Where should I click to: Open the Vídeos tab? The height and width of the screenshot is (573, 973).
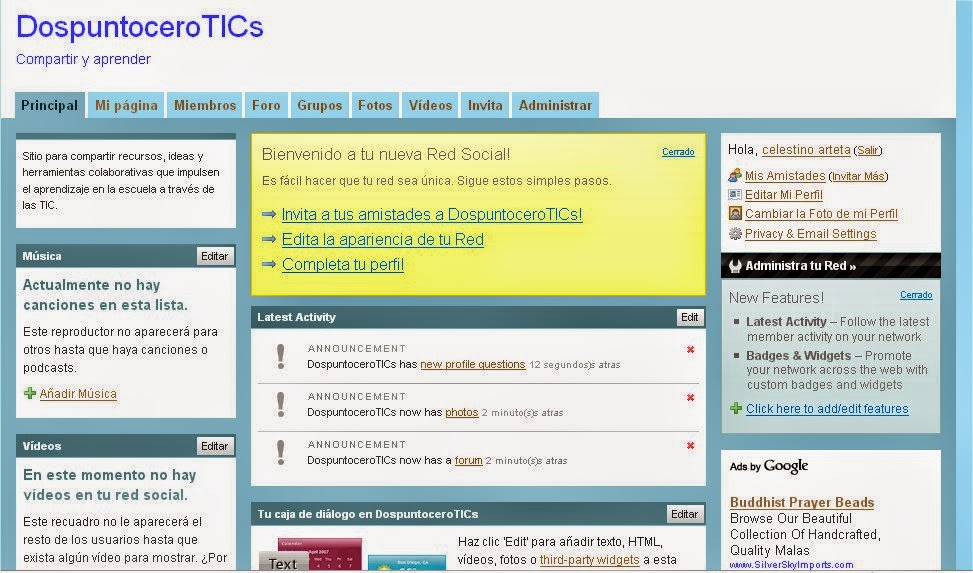click(x=431, y=105)
